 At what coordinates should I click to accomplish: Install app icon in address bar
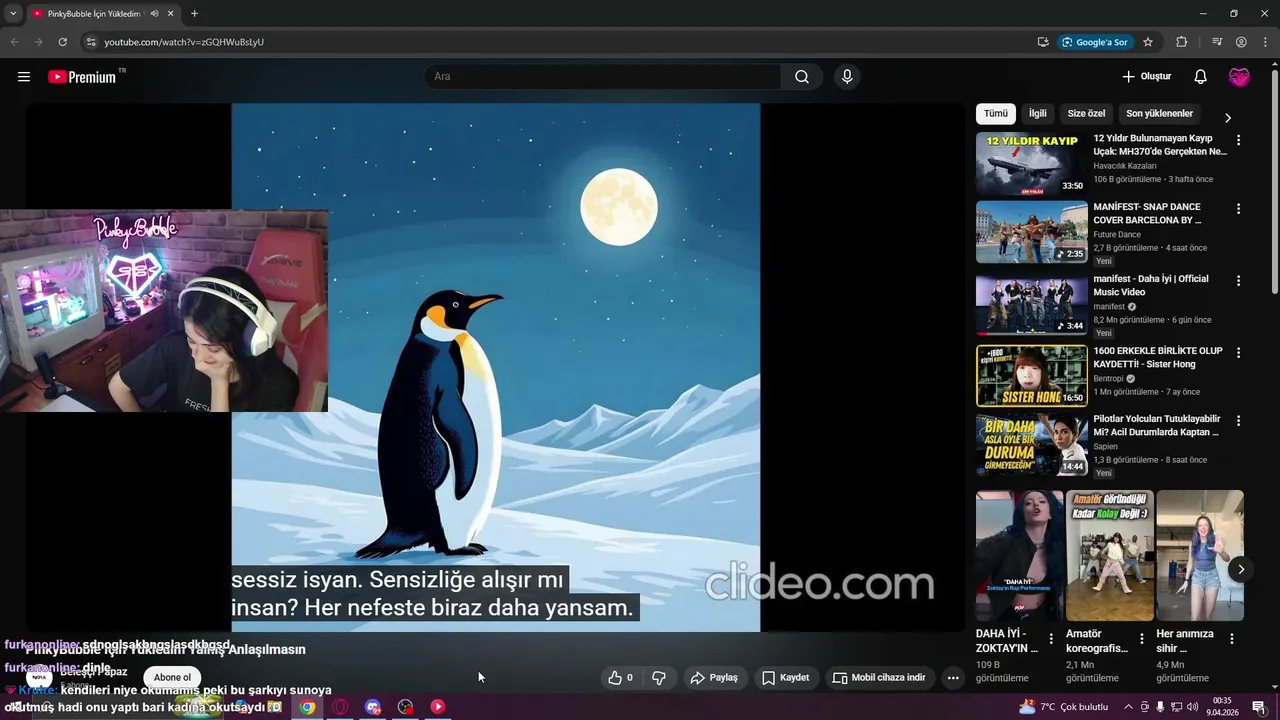[1043, 42]
